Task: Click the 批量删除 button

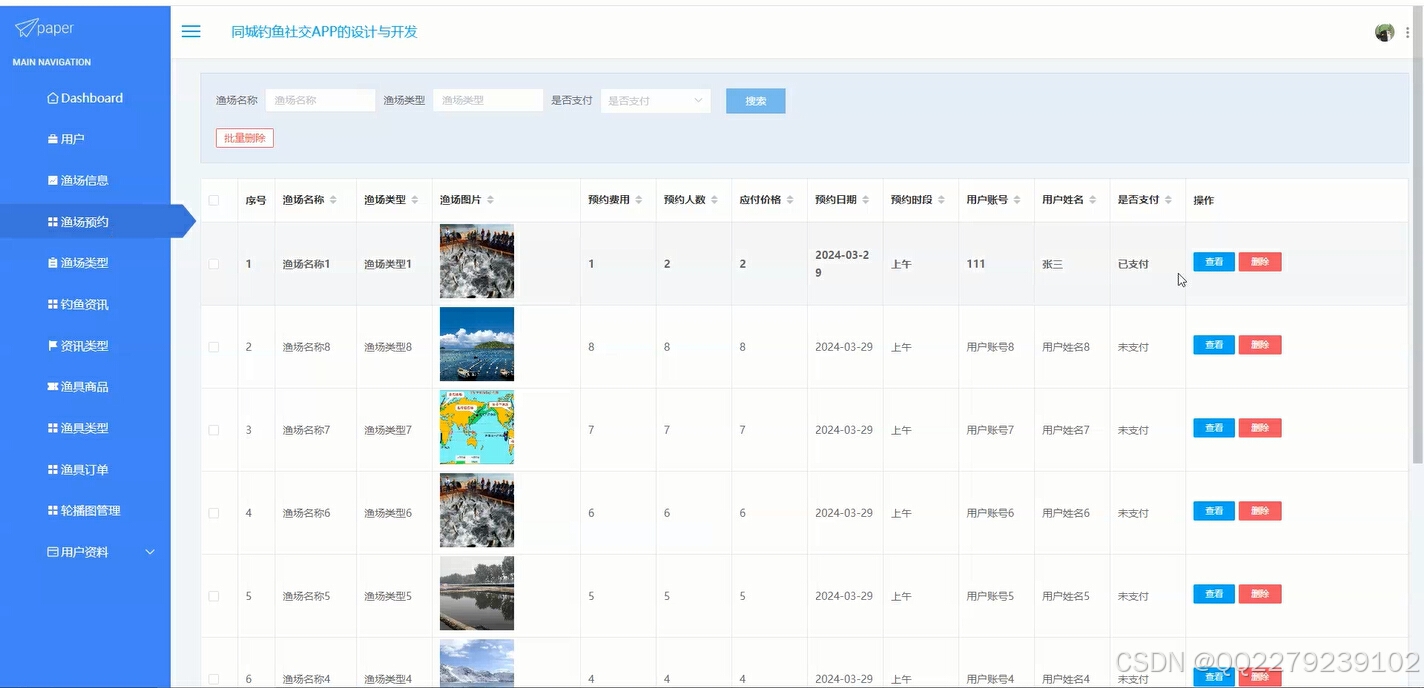Action: click(x=244, y=137)
